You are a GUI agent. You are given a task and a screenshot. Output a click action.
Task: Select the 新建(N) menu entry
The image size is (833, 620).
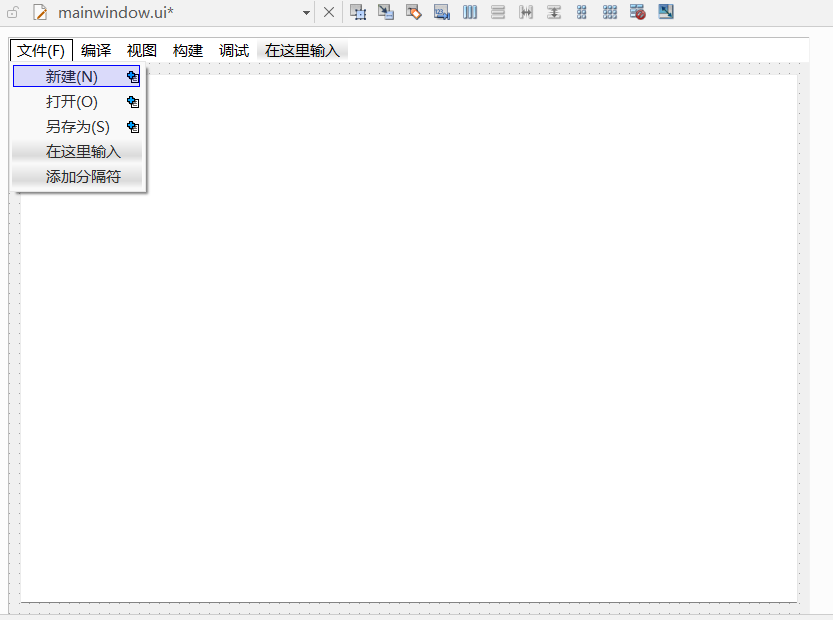pos(76,77)
